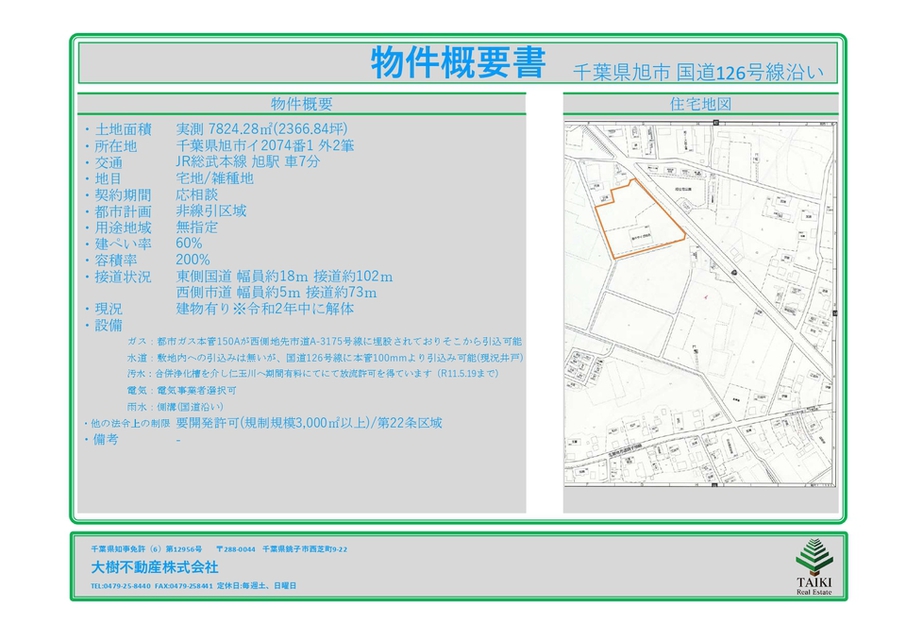Click the TAIKI Real Estate tree logo
This screenshot has height=640, width=906.
(x=814, y=566)
